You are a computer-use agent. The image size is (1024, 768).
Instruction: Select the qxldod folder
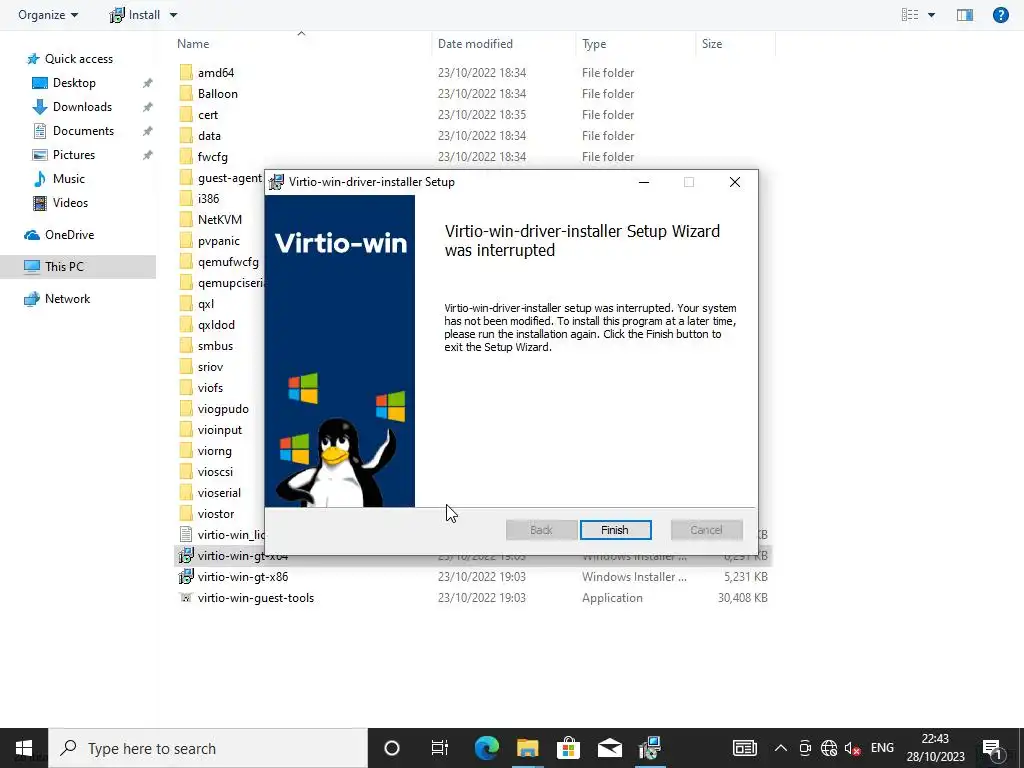(x=216, y=325)
